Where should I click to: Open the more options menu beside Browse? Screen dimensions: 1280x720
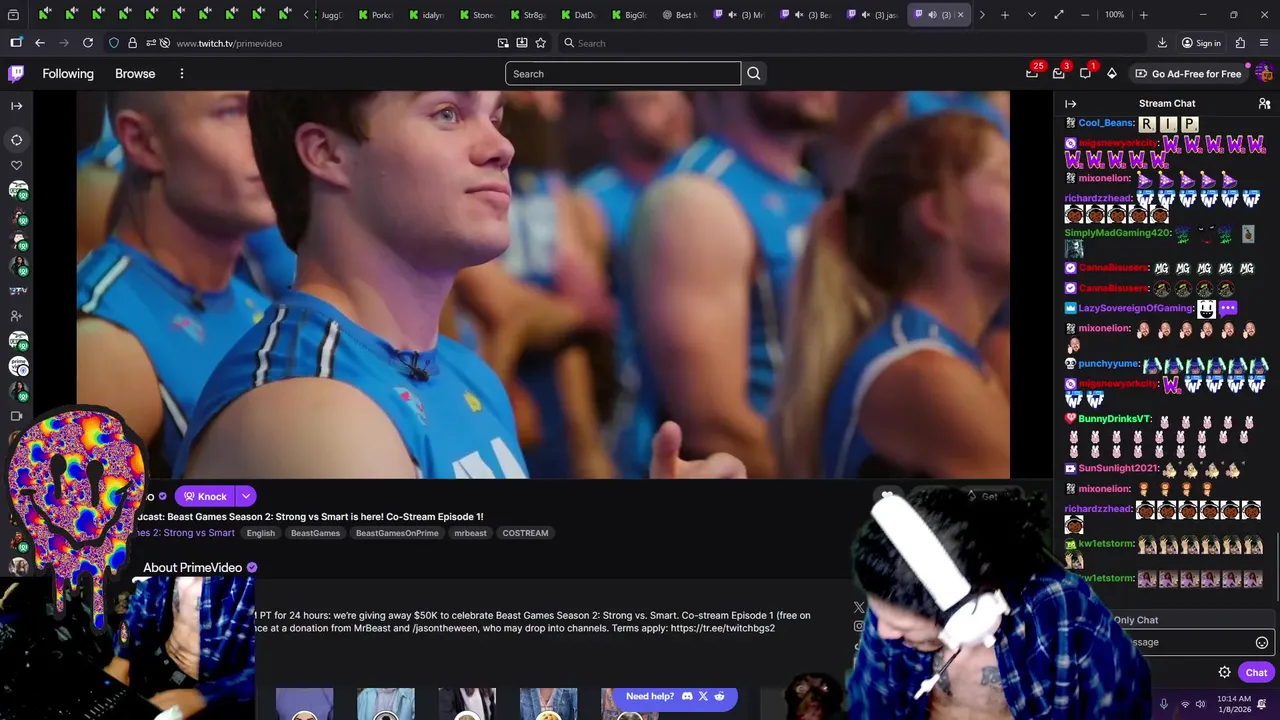[181, 74]
